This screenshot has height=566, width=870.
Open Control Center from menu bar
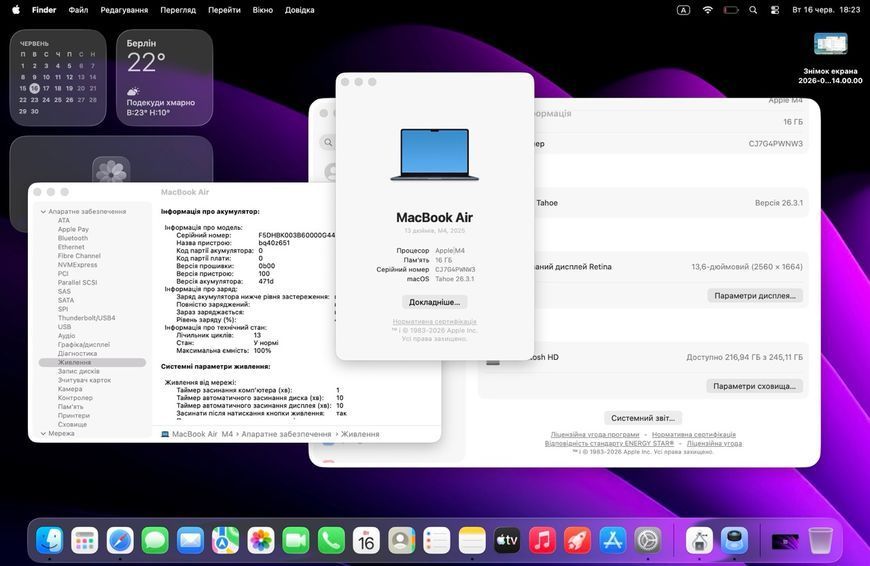coord(775,10)
